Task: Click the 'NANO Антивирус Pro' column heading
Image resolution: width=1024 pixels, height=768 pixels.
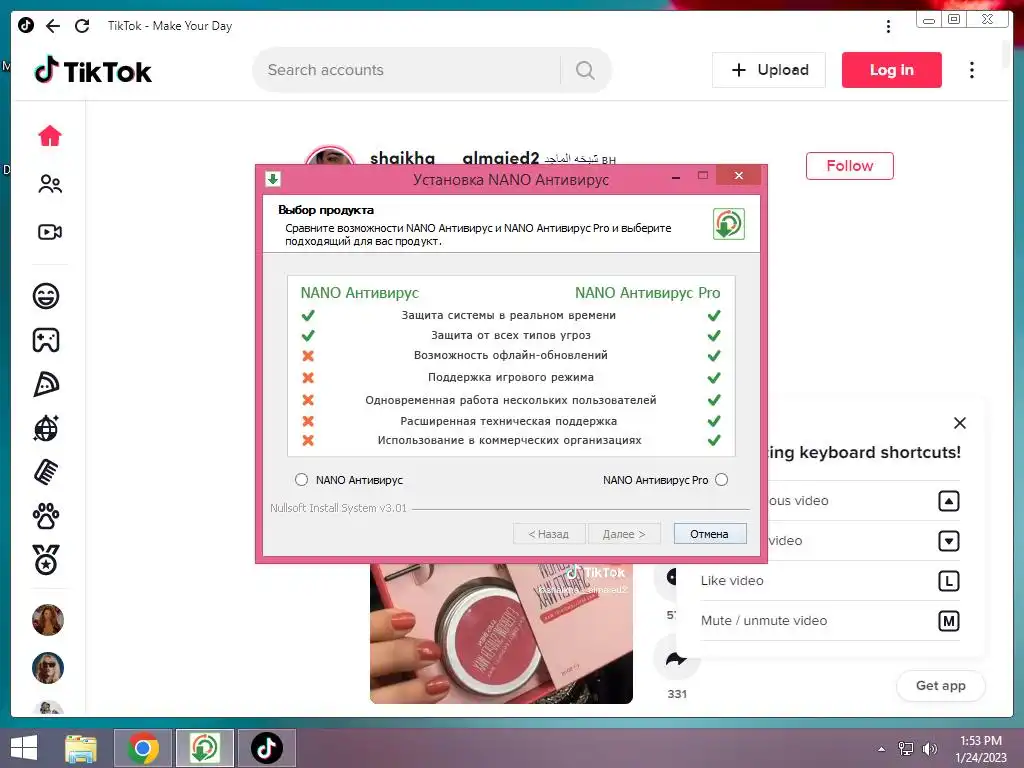Action: (x=647, y=293)
